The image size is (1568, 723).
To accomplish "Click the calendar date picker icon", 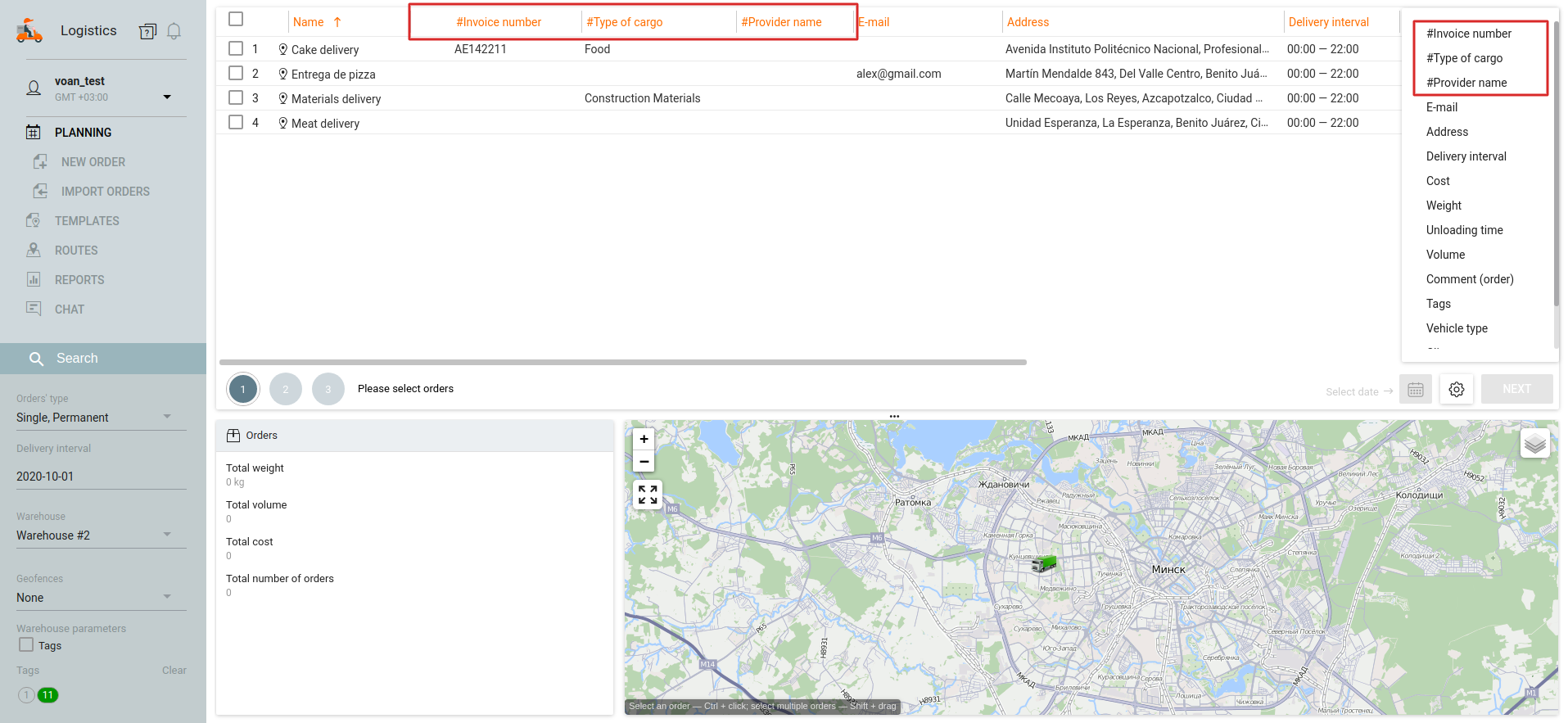I will 1415,390.
